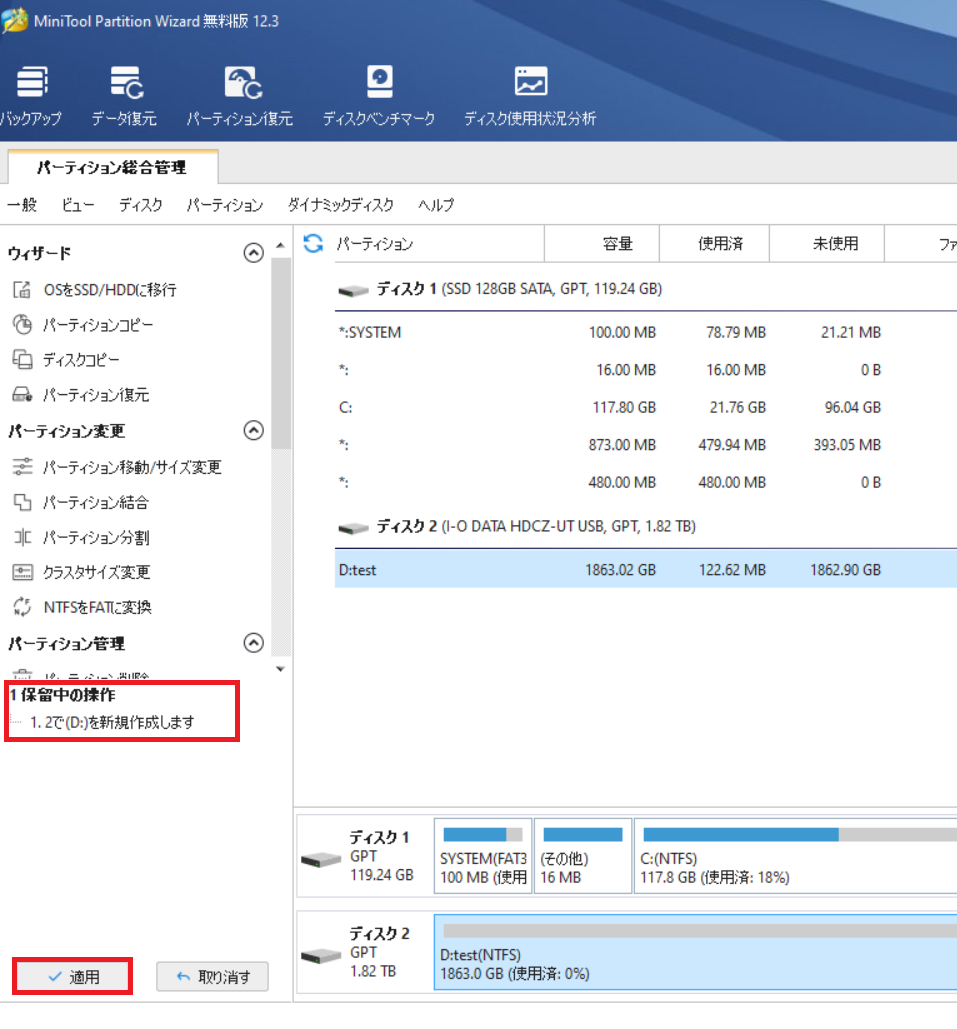Click the パーティション分割 link text
The image size is (957, 1029).
click(x=96, y=537)
